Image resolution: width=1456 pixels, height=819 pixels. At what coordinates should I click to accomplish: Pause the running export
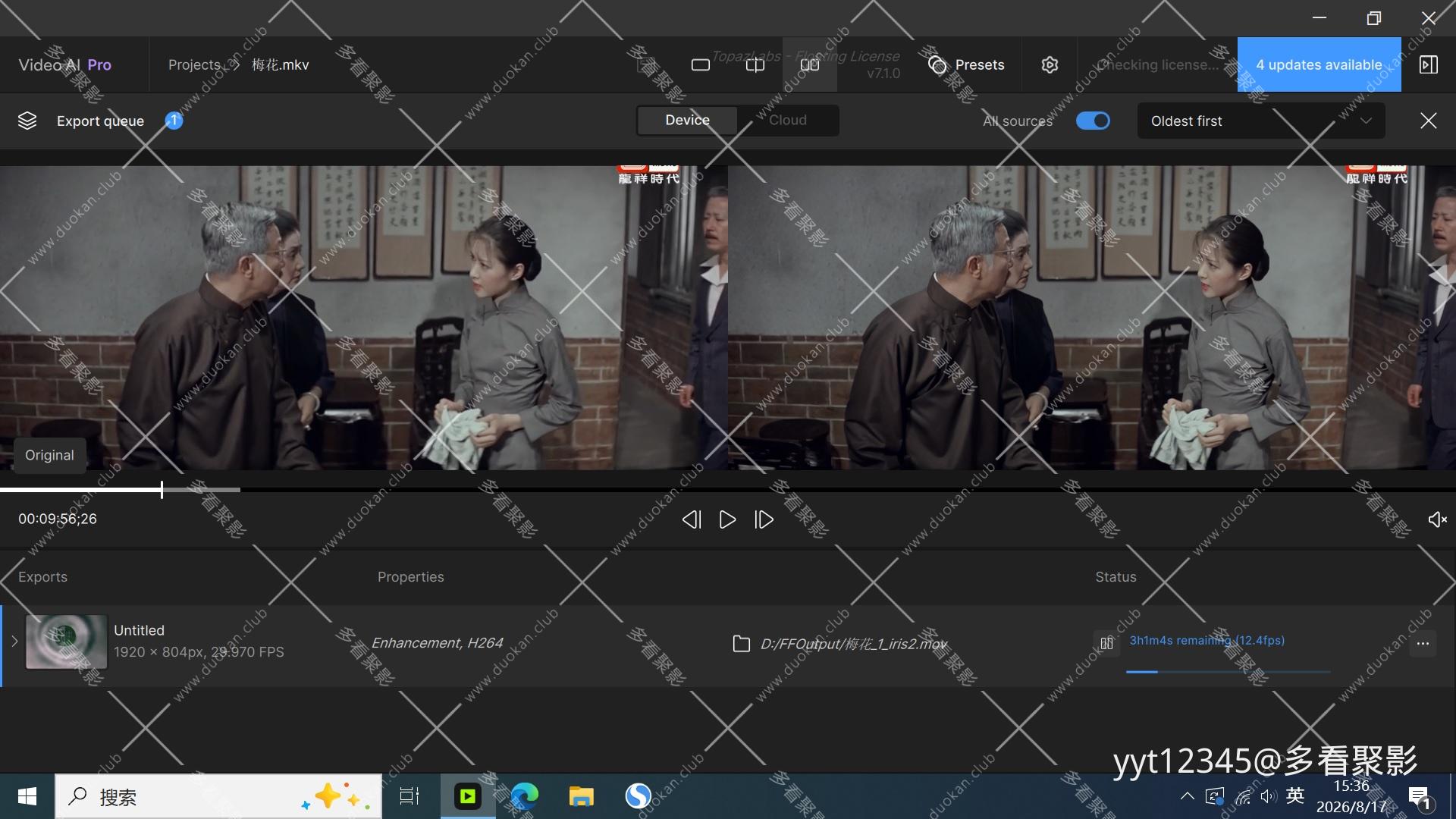point(1106,644)
